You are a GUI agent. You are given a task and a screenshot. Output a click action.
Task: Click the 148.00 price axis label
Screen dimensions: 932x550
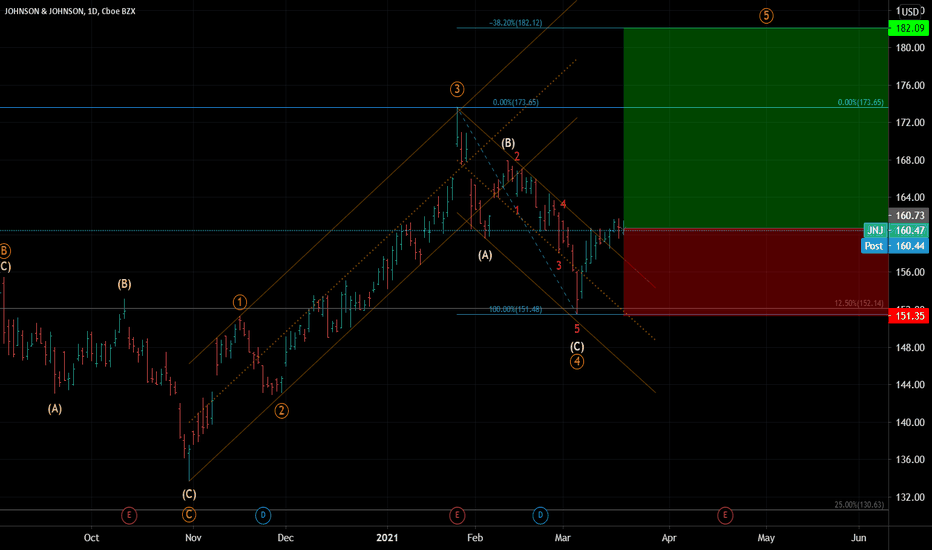(x=910, y=347)
